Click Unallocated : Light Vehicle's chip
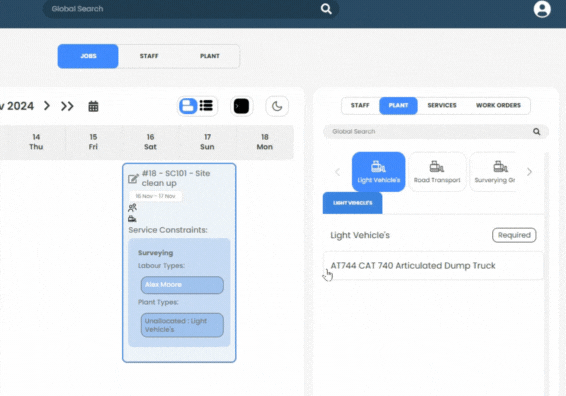The height and width of the screenshot is (396, 566). pyautogui.click(x=182, y=325)
